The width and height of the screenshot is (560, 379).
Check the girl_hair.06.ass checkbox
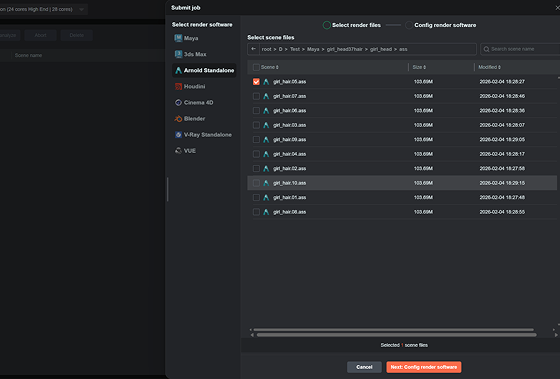point(256,111)
